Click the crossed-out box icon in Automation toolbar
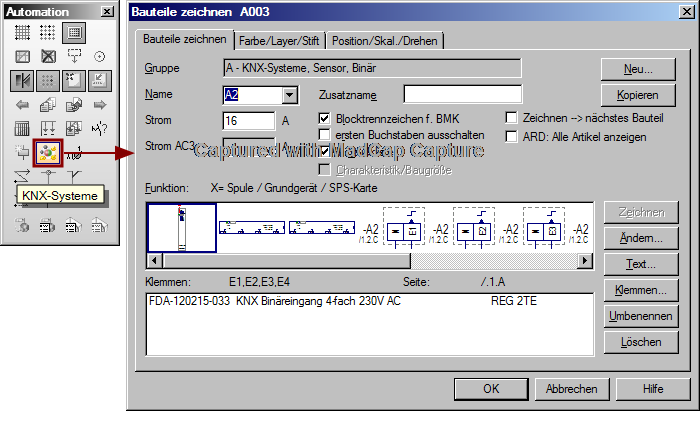 [47, 57]
